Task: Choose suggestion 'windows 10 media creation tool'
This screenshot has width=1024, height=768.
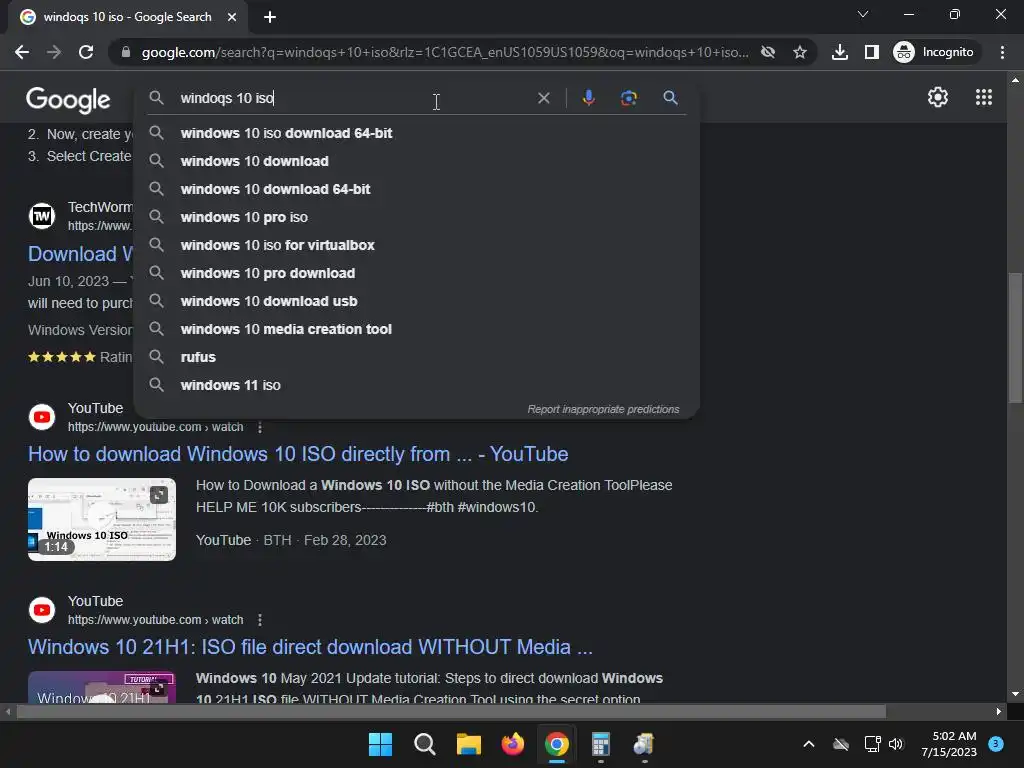Action: 417,330
